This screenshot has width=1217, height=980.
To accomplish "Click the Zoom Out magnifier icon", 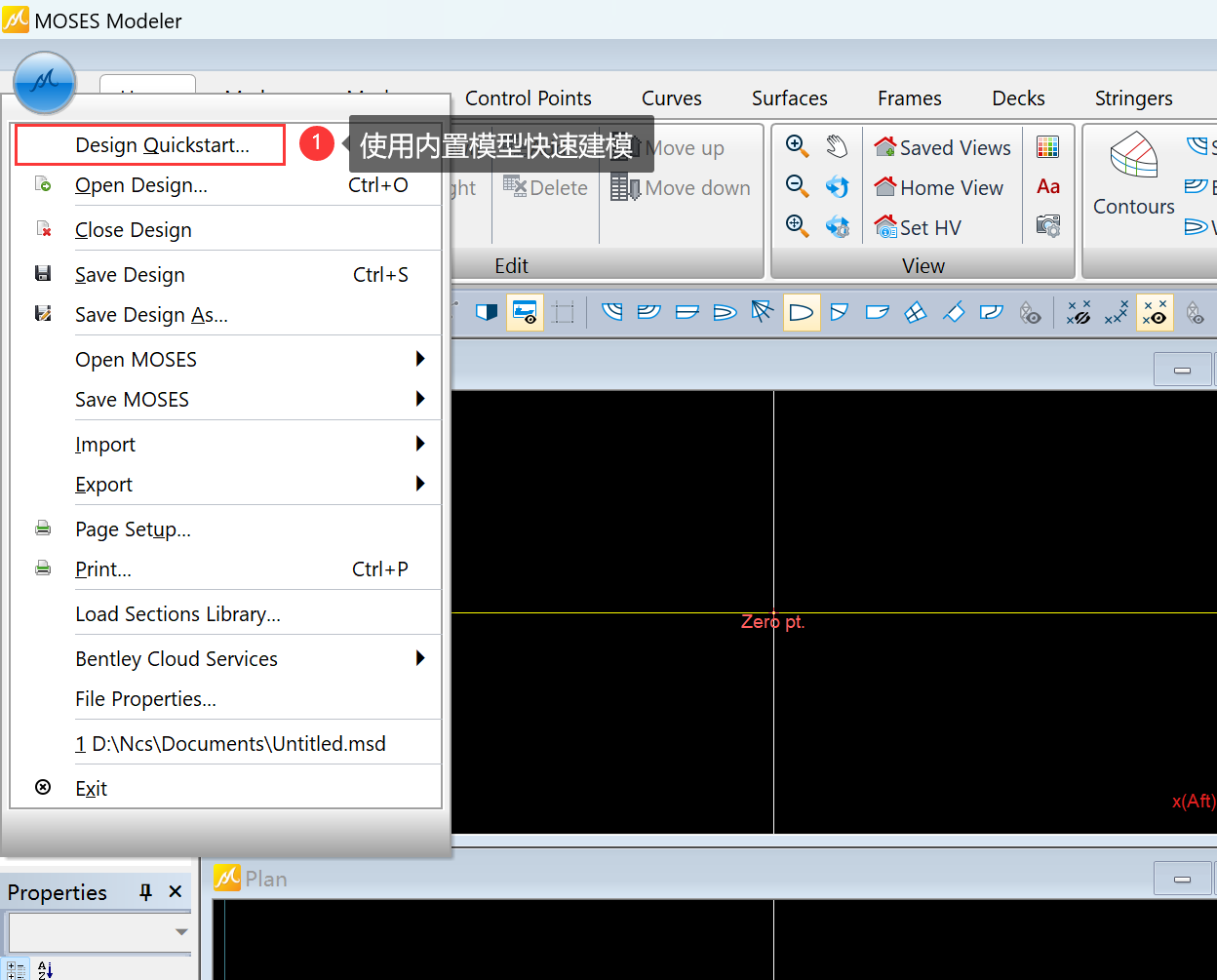I will pyautogui.click(x=797, y=186).
